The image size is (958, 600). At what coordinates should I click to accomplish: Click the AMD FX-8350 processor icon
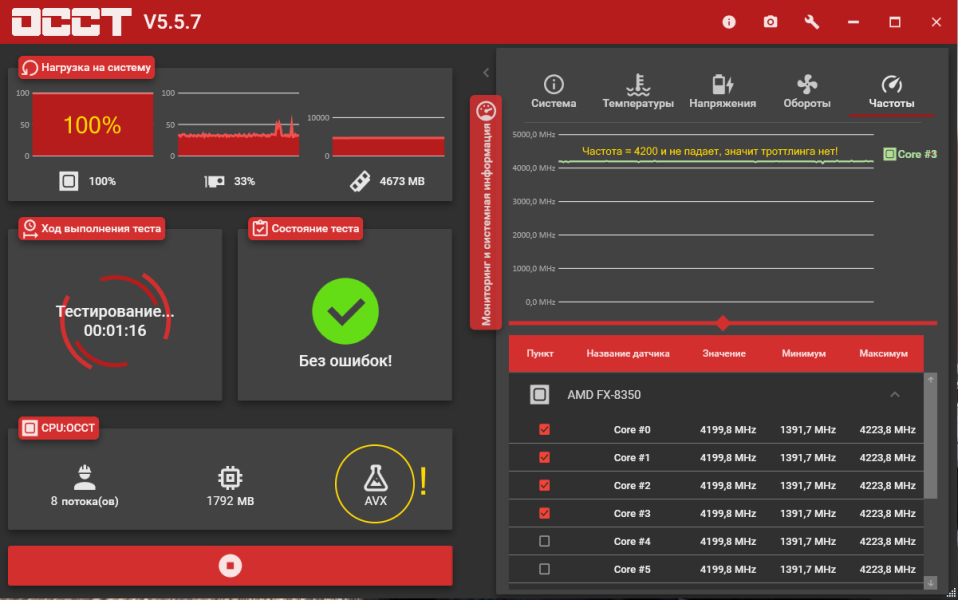539,395
